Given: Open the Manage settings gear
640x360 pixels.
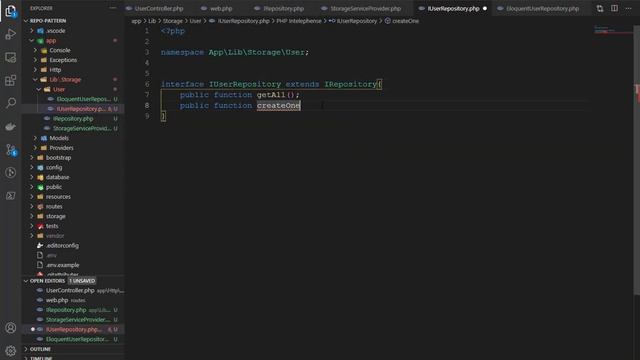Looking at the screenshot, I should [x=11, y=351].
